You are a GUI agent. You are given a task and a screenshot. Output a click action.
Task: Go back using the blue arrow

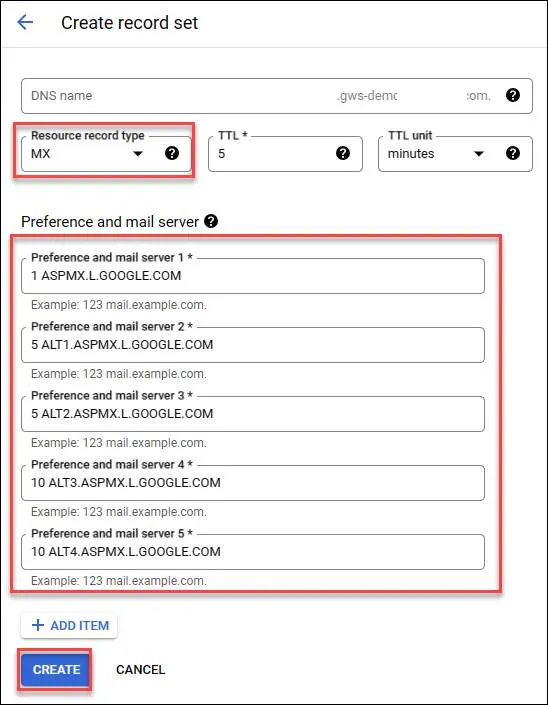25,22
